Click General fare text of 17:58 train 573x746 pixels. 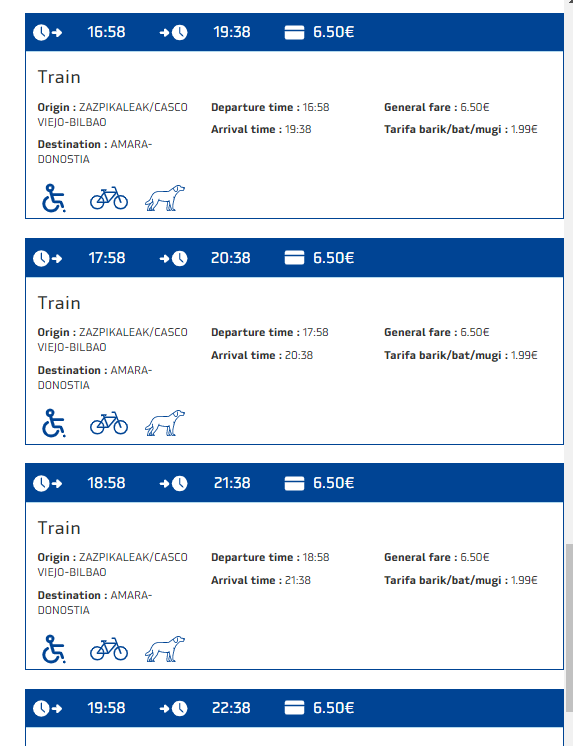pyautogui.click(x=436, y=332)
